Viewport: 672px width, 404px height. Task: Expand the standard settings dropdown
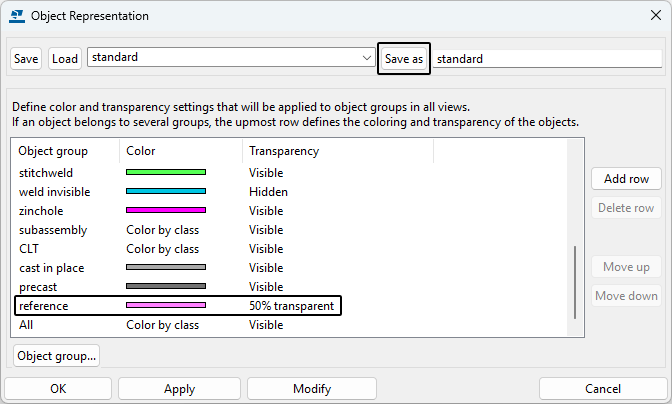click(367, 59)
